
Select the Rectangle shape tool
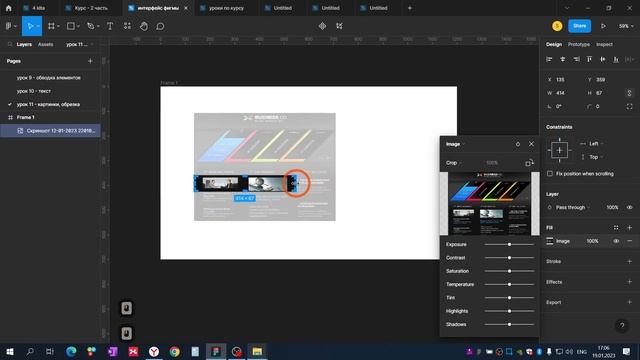tap(71, 26)
